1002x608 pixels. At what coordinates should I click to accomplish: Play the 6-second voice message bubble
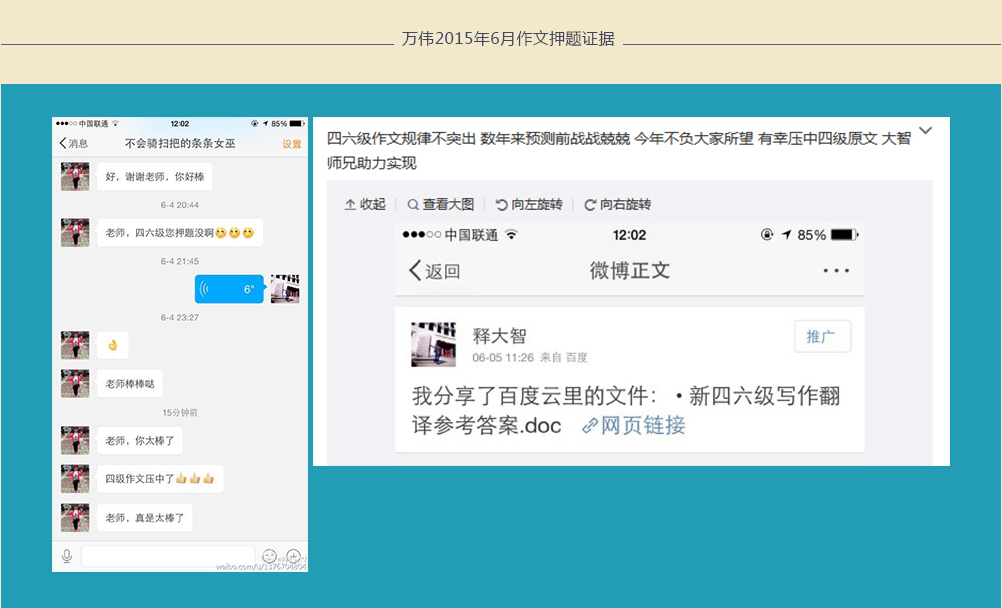coord(229,289)
